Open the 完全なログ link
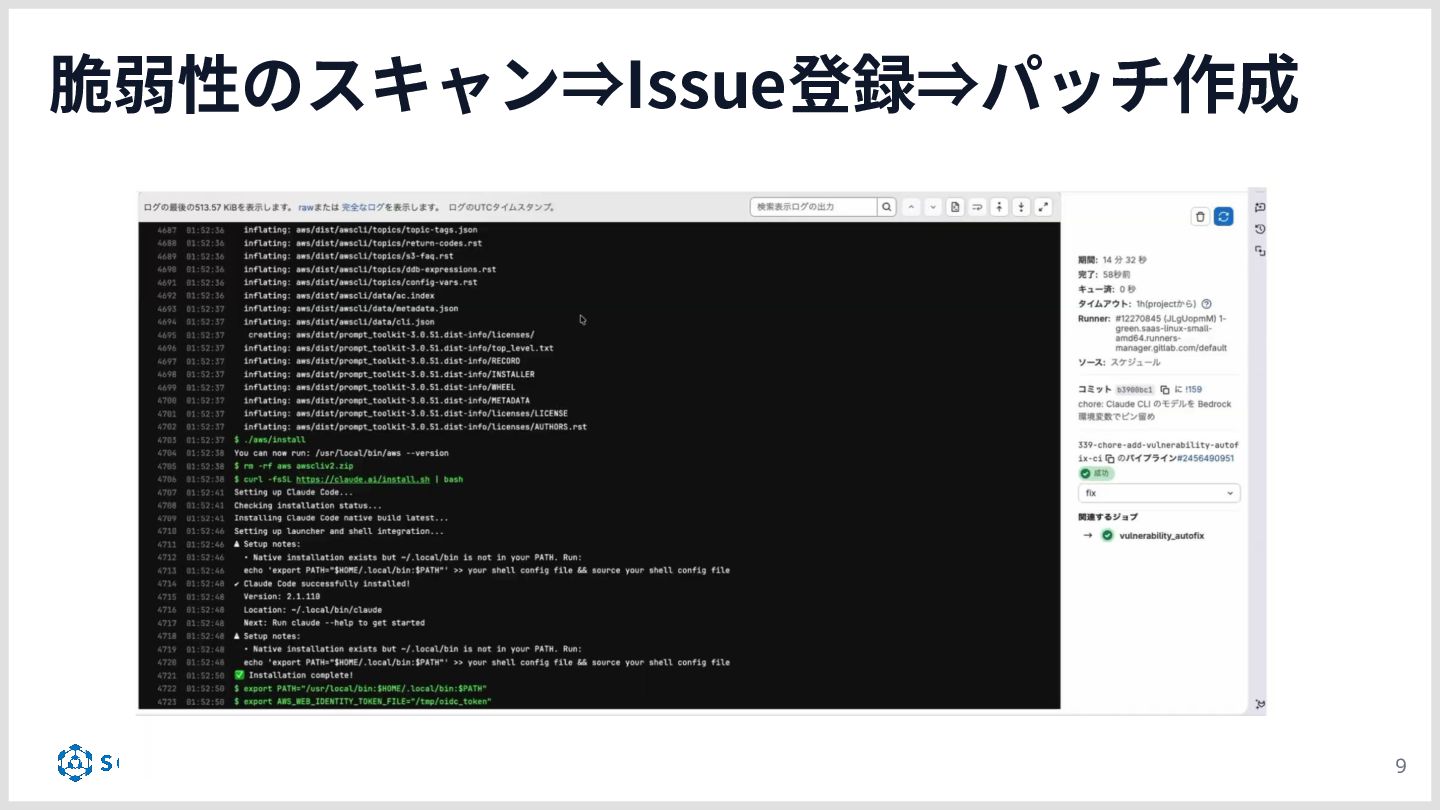The image size is (1440, 810). point(363,207)
